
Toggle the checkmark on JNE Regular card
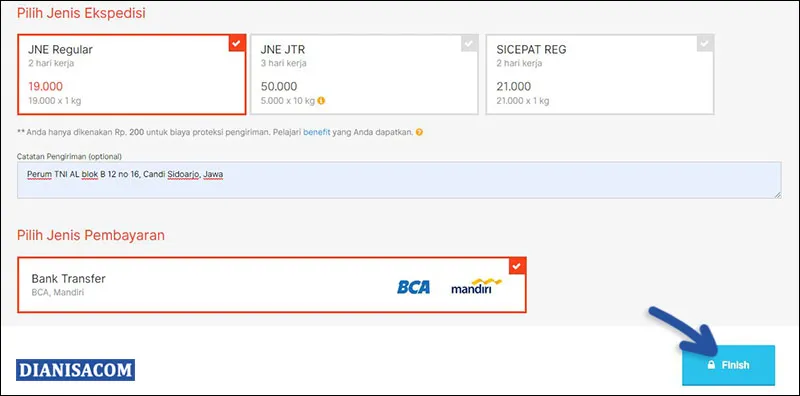click(236, 44)
